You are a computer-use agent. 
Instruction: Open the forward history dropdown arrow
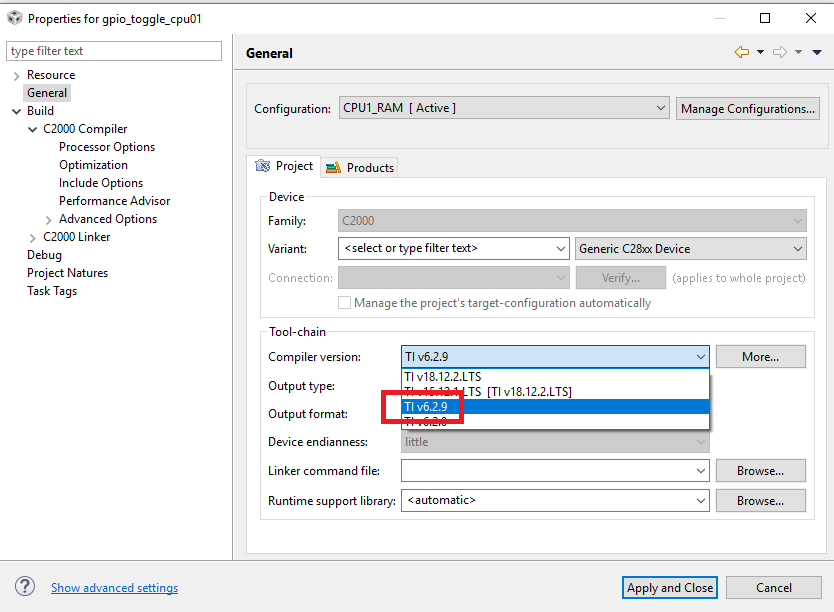[798, 52]
